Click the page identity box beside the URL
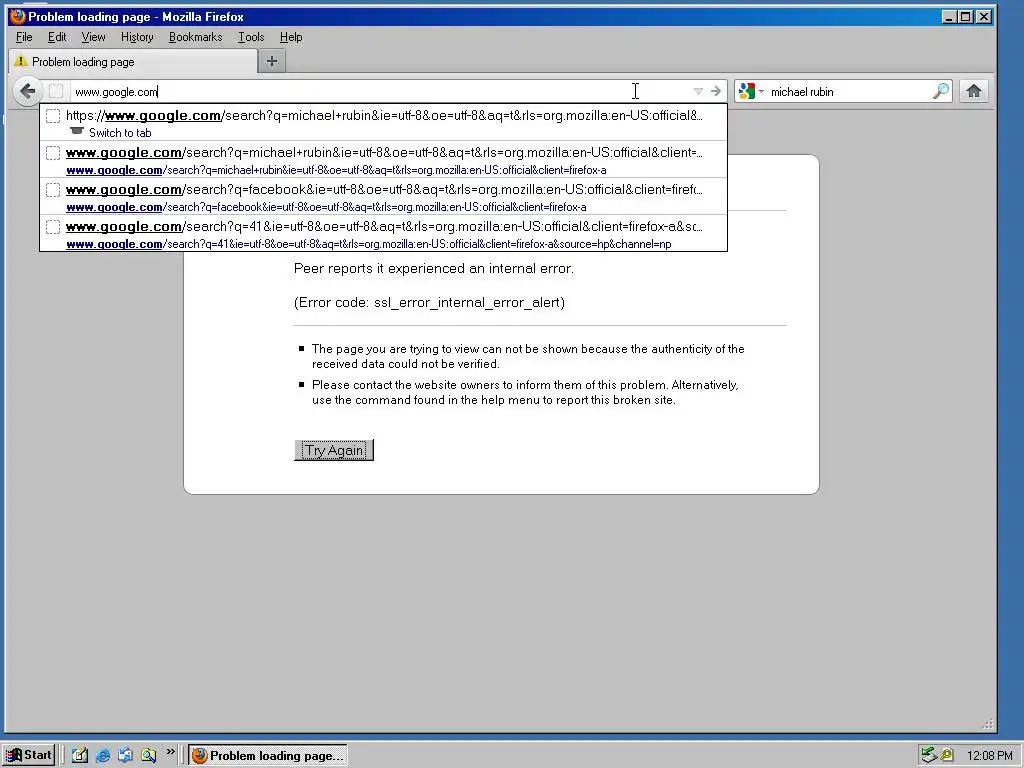This screenshot has height=768, width=1024. tap(56, 91)
